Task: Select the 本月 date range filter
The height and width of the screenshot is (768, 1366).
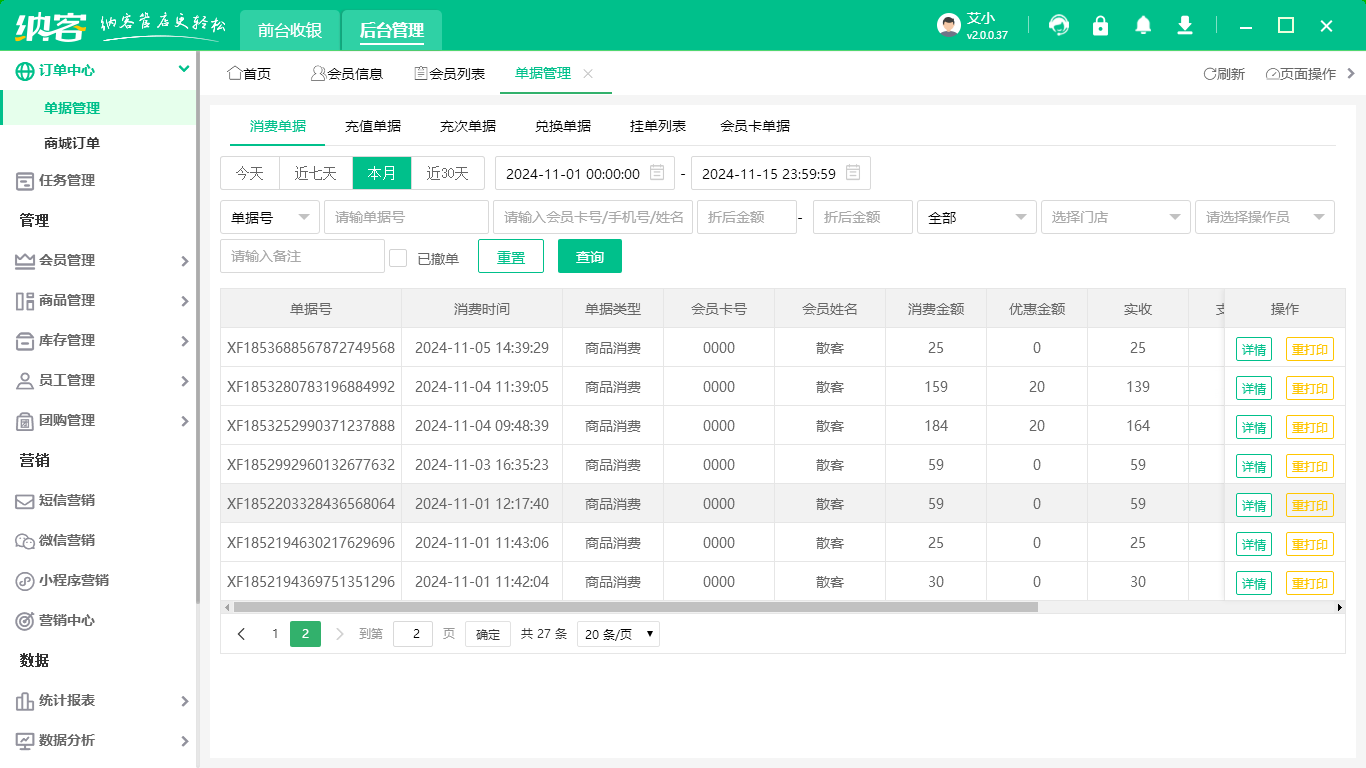Action: (x=382, y=172)
